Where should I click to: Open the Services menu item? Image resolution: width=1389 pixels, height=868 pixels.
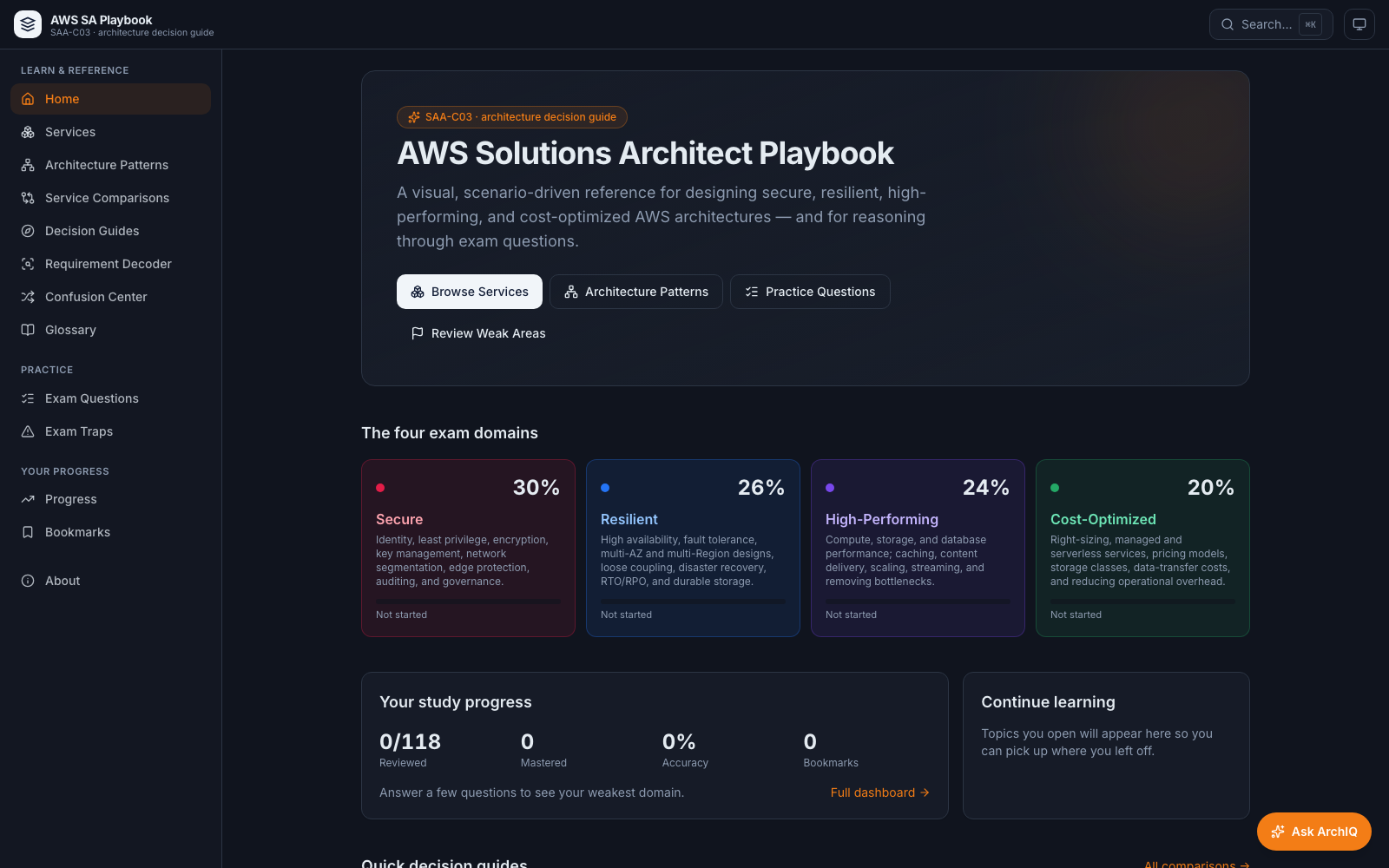[110, 132]
